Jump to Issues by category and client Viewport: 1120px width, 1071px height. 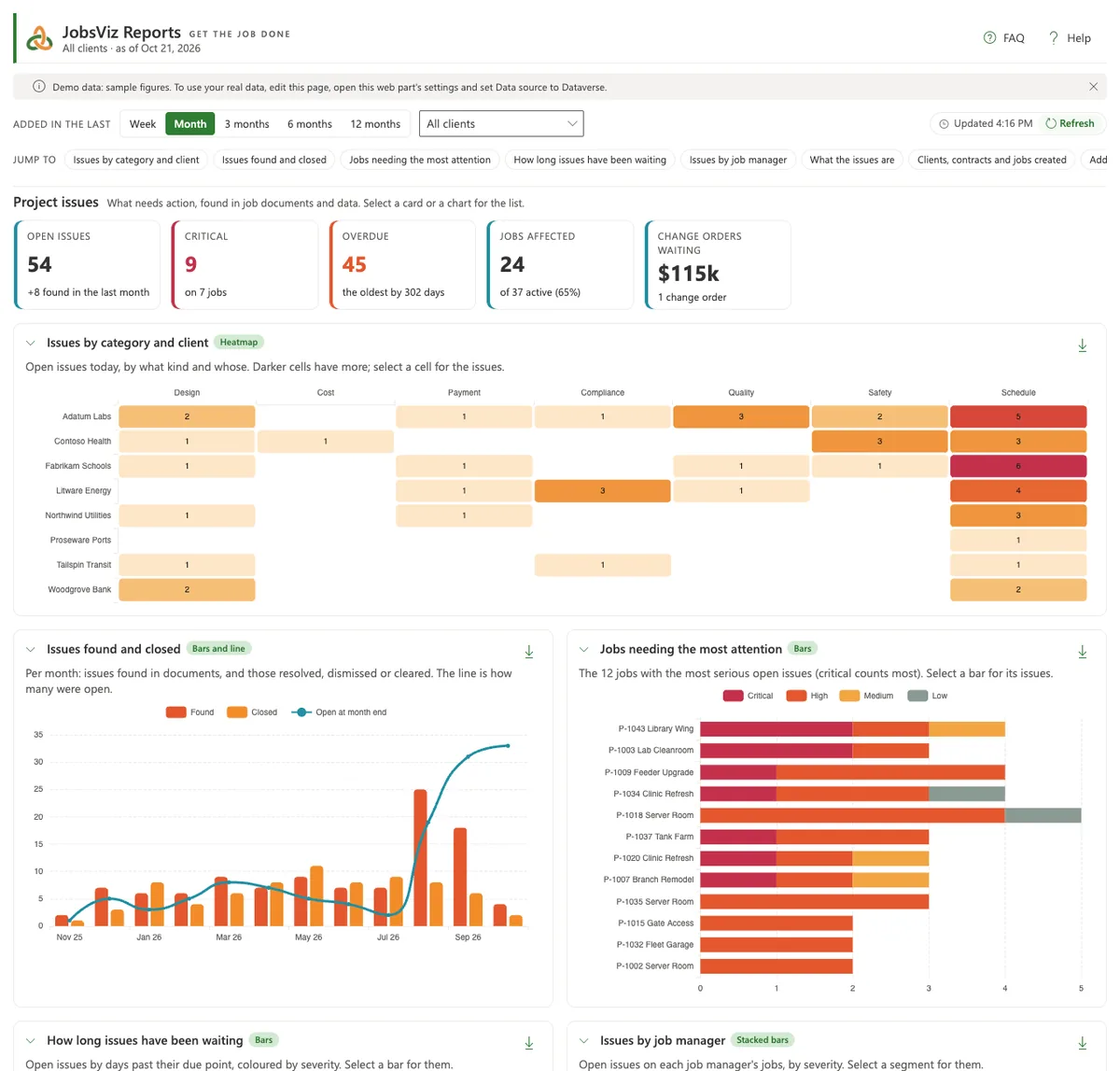coord(136,160)
